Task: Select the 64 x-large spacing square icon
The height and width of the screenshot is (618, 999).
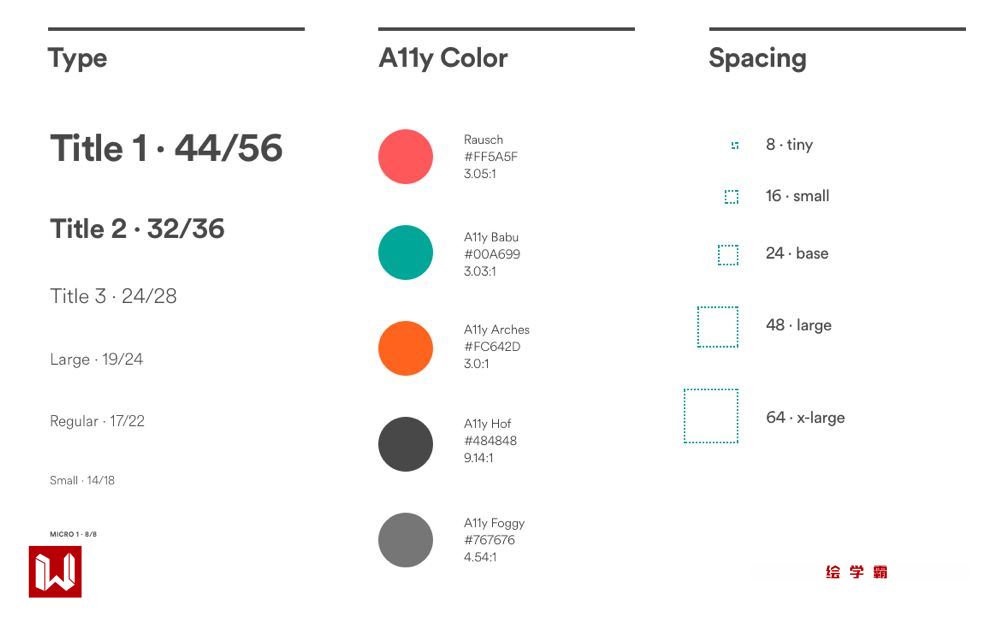Action: (711, 416)
